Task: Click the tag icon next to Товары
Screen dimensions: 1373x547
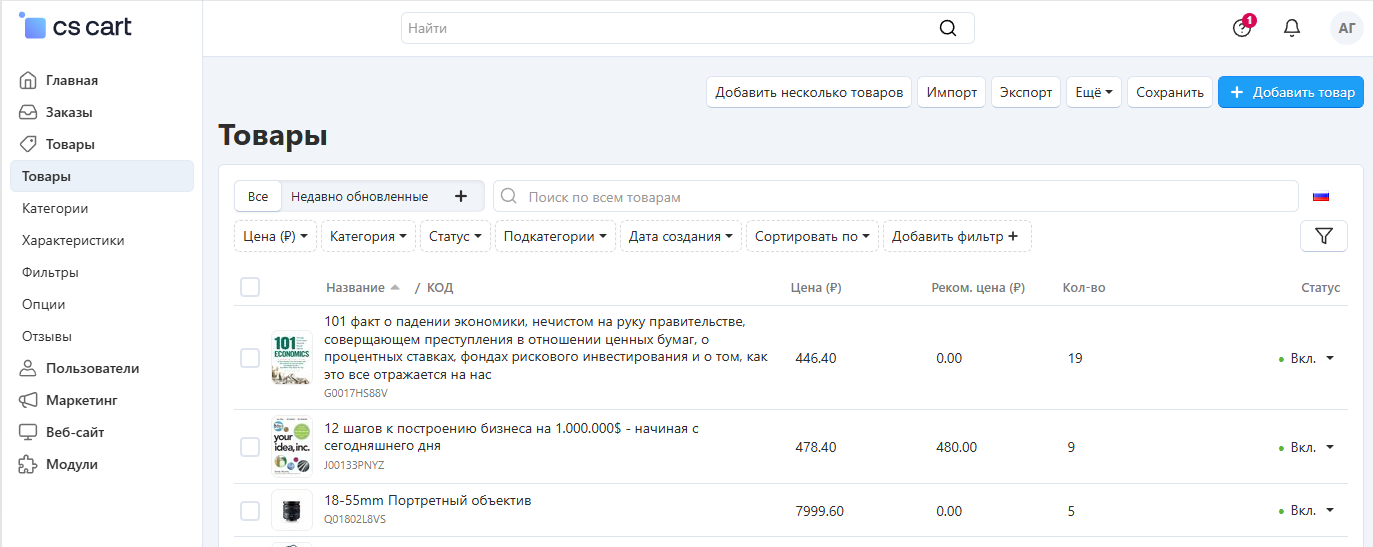Action: [x=28, y=144]
